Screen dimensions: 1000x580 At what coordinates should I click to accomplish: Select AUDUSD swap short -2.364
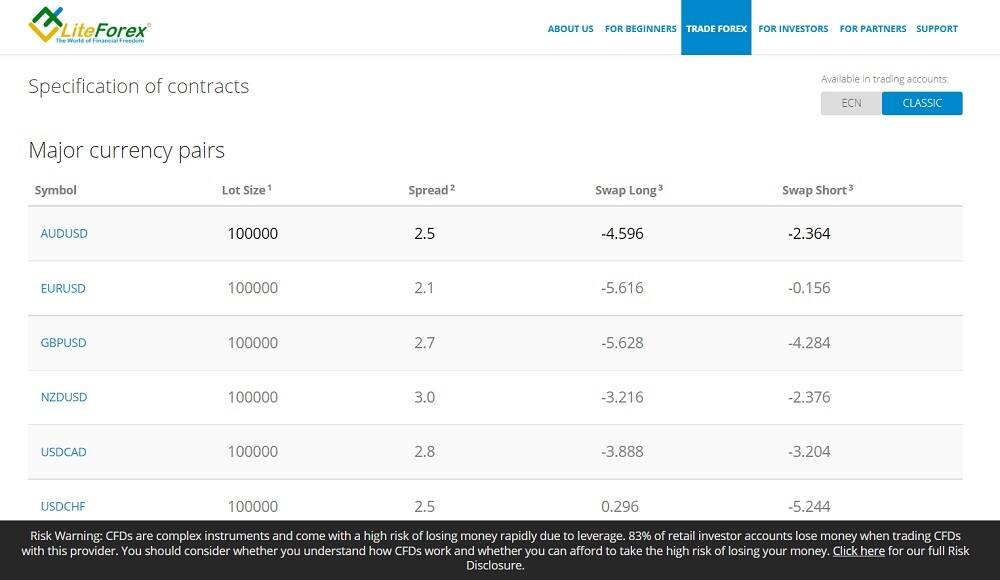pos(809,234)
